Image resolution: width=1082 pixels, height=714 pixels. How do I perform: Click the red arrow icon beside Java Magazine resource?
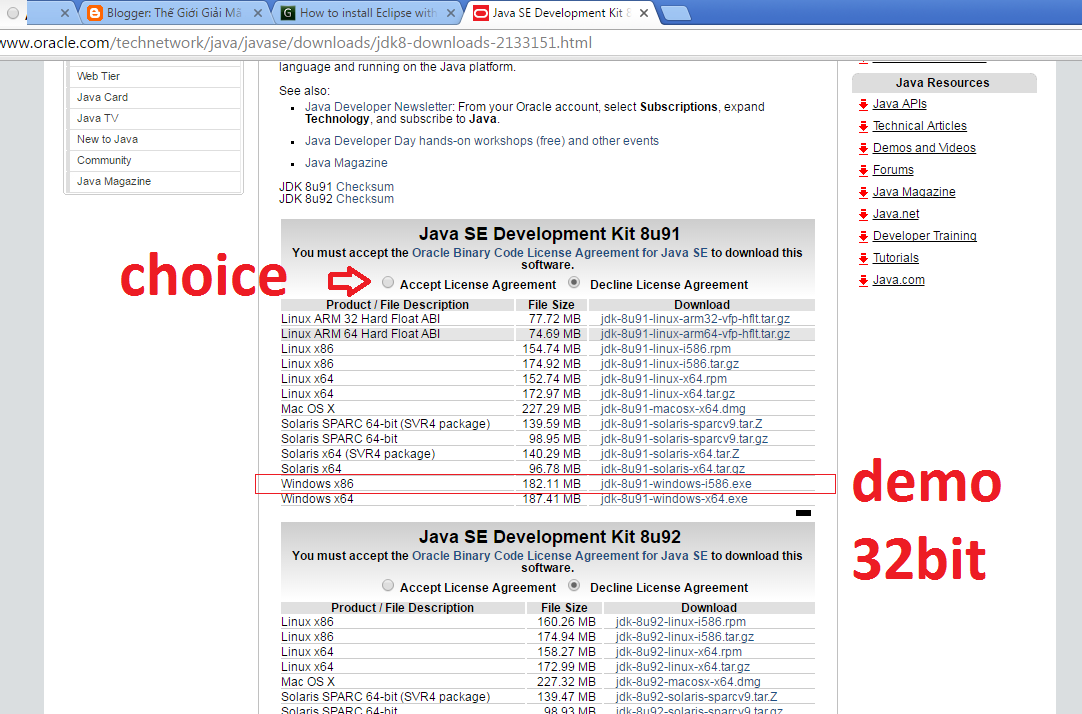click(x=863, y=192)
